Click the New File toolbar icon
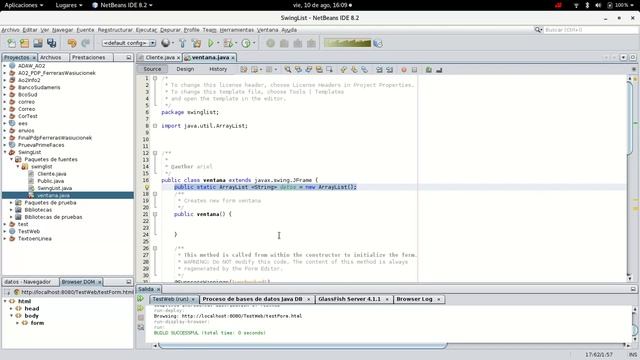 pyautogui.click(x=11, y=43)
